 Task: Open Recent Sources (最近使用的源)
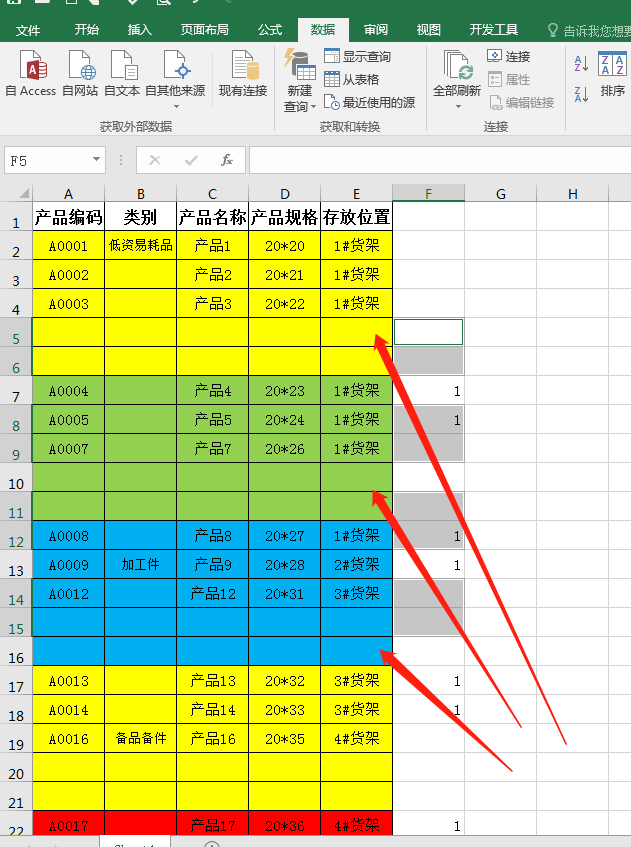pyautogui.click(x=370, y=102)
